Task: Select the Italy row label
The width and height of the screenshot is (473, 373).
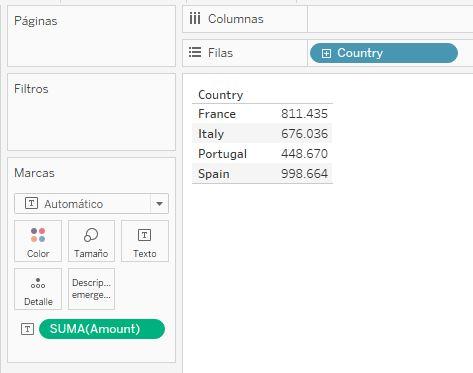Action: tap(211, 134)
